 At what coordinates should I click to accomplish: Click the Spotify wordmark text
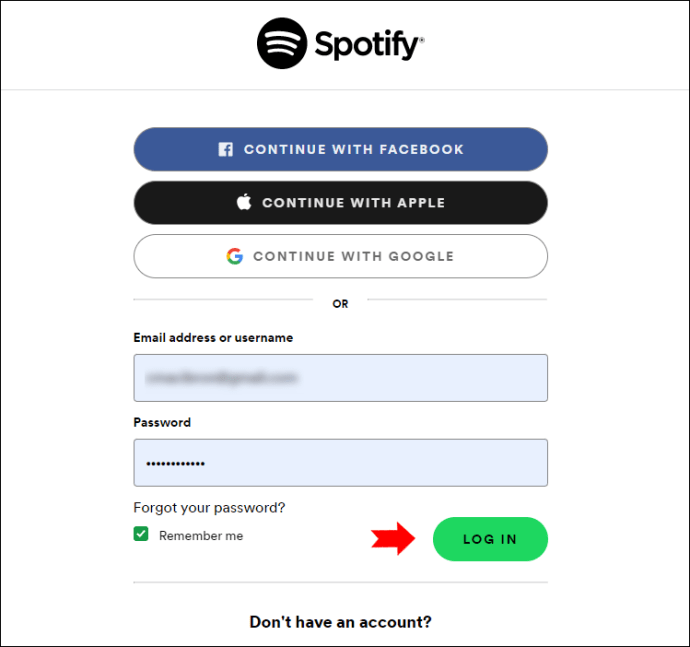370,44
